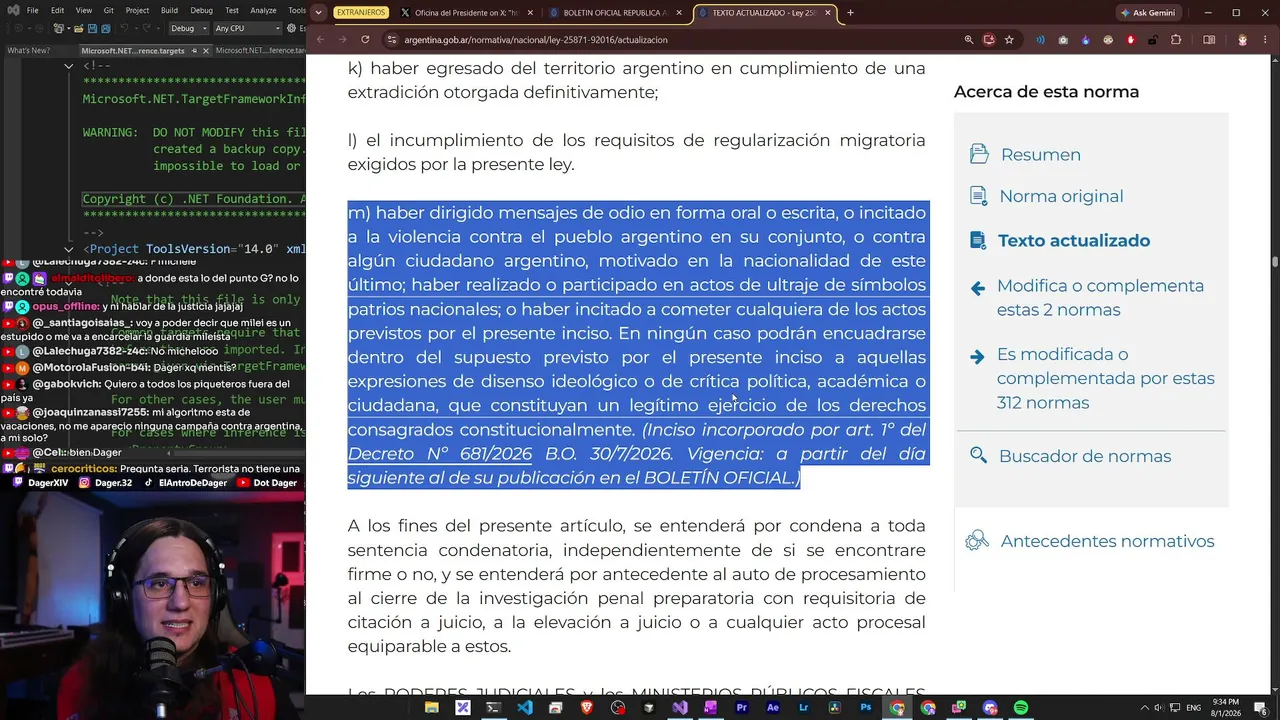1280x720 pixels.
Task: Open the Edit menu in Visual Studio
Action: click(57, 10)
